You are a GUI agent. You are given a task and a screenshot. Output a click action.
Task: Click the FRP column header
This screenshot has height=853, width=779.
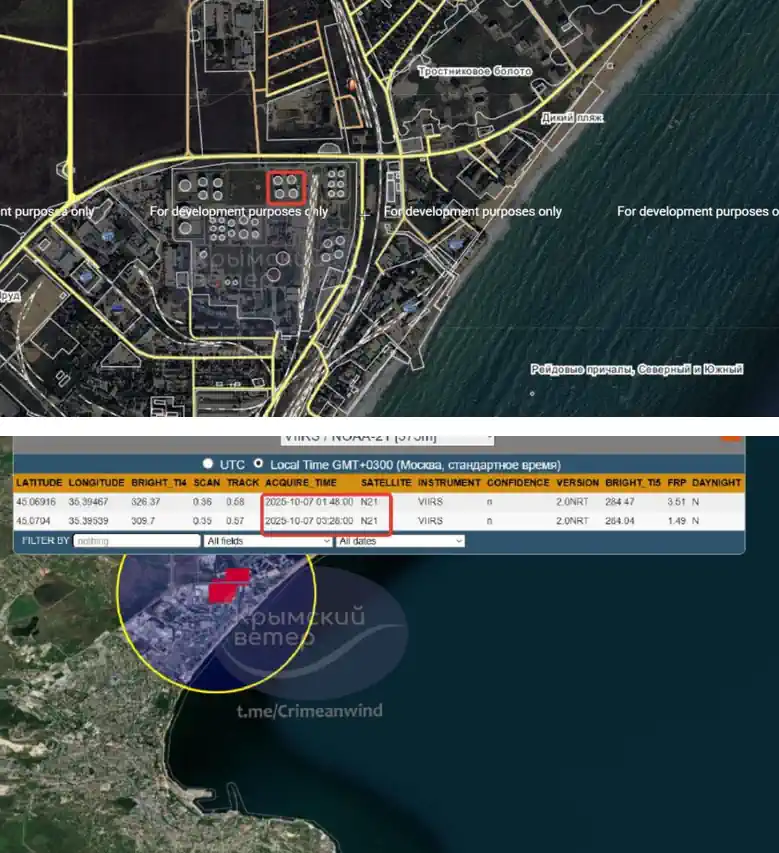click(x=676, y=483)
